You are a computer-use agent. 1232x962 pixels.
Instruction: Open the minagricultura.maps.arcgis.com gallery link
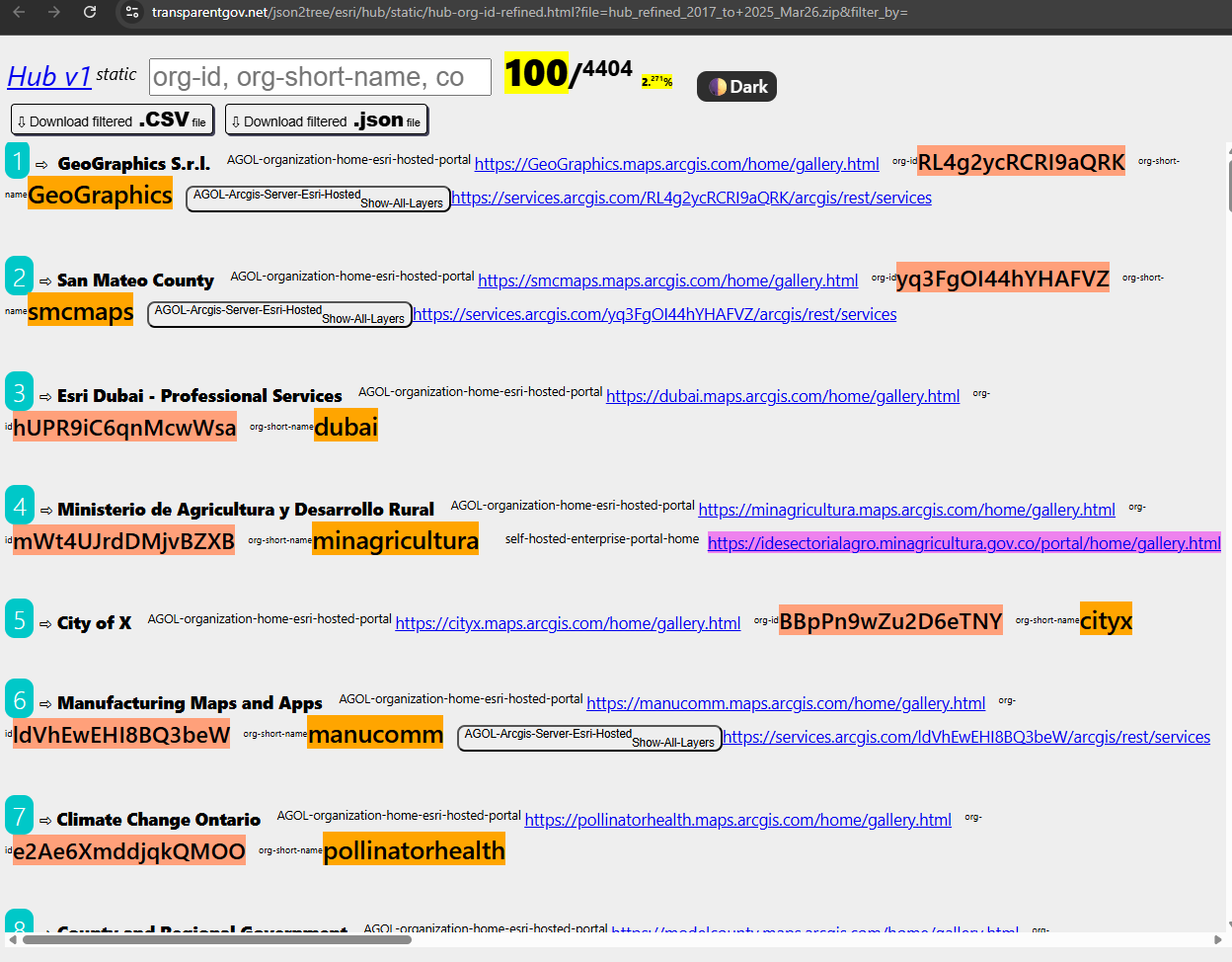907,510
